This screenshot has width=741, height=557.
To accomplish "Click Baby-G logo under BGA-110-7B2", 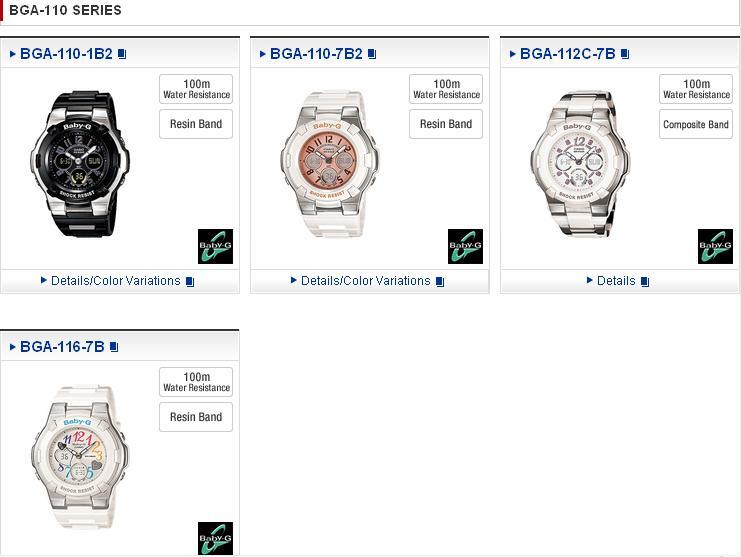I will 465,246.
